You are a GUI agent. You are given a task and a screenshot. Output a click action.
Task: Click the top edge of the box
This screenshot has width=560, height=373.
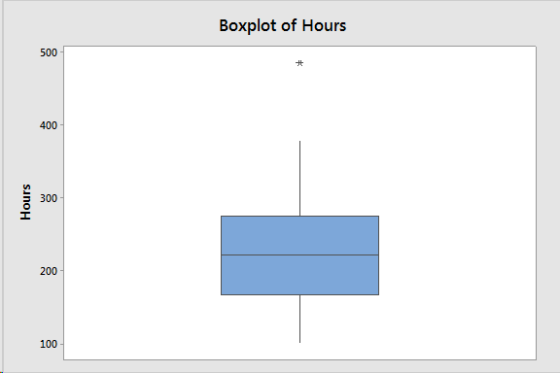pos(300,216)
